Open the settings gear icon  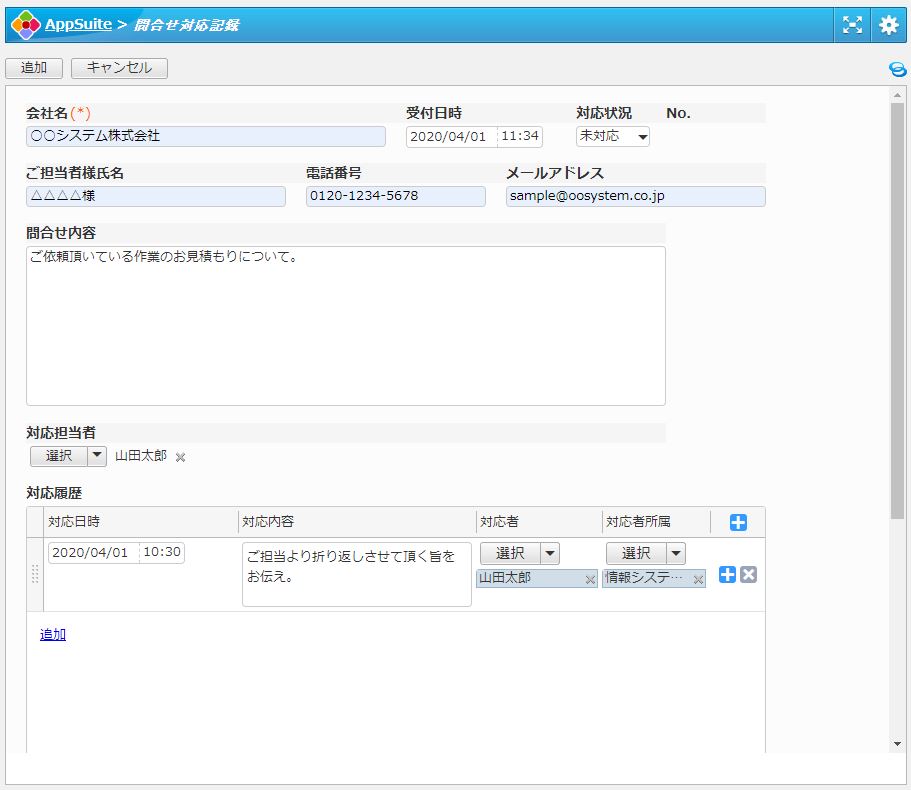888,25
